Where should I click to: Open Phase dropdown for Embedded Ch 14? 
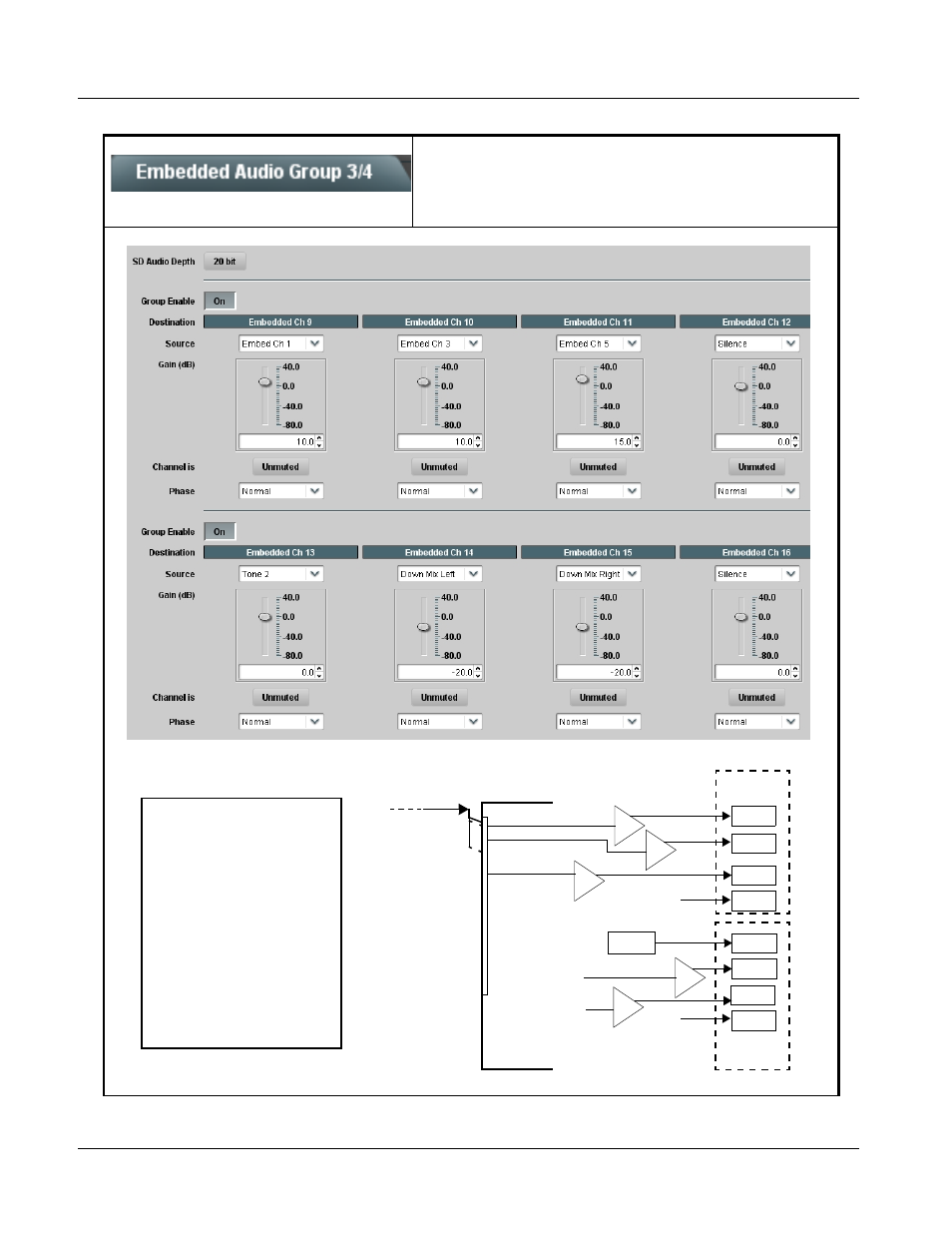[x=440, y=722]
